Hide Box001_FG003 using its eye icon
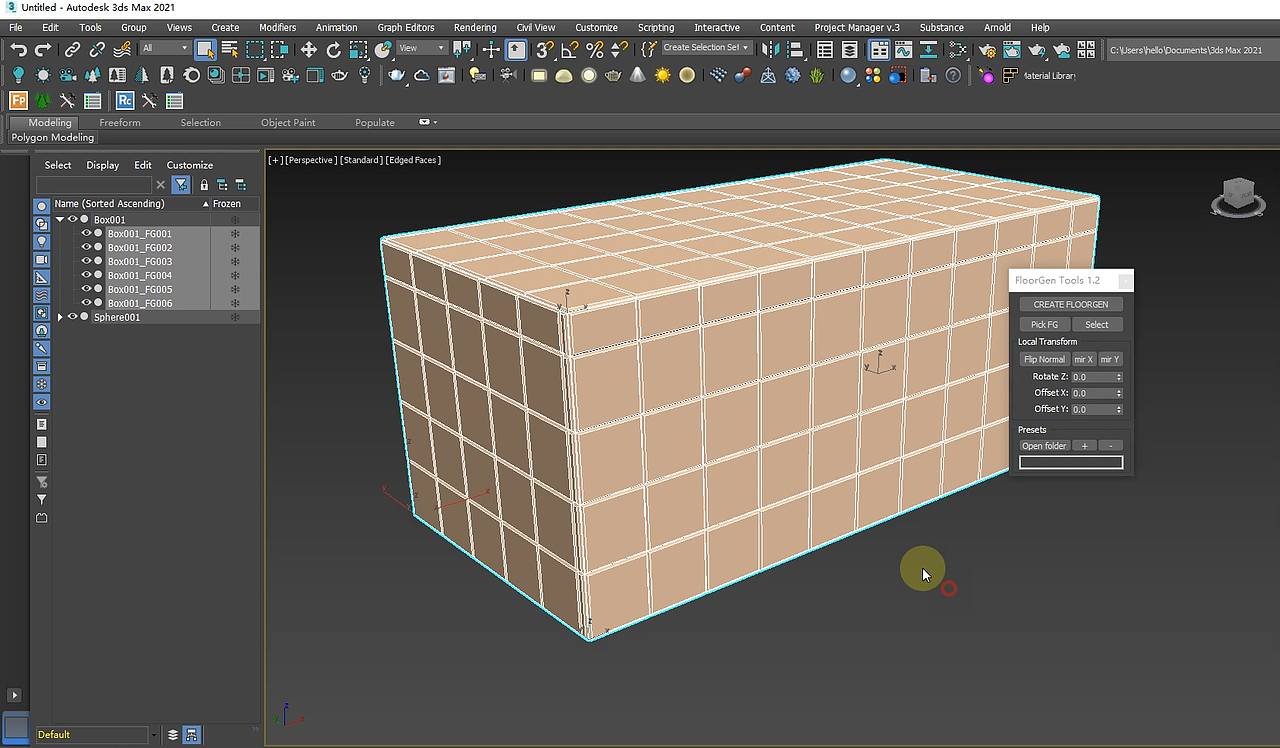The width and height of the screenshot is (1280, 748). (x=86, y=261)
